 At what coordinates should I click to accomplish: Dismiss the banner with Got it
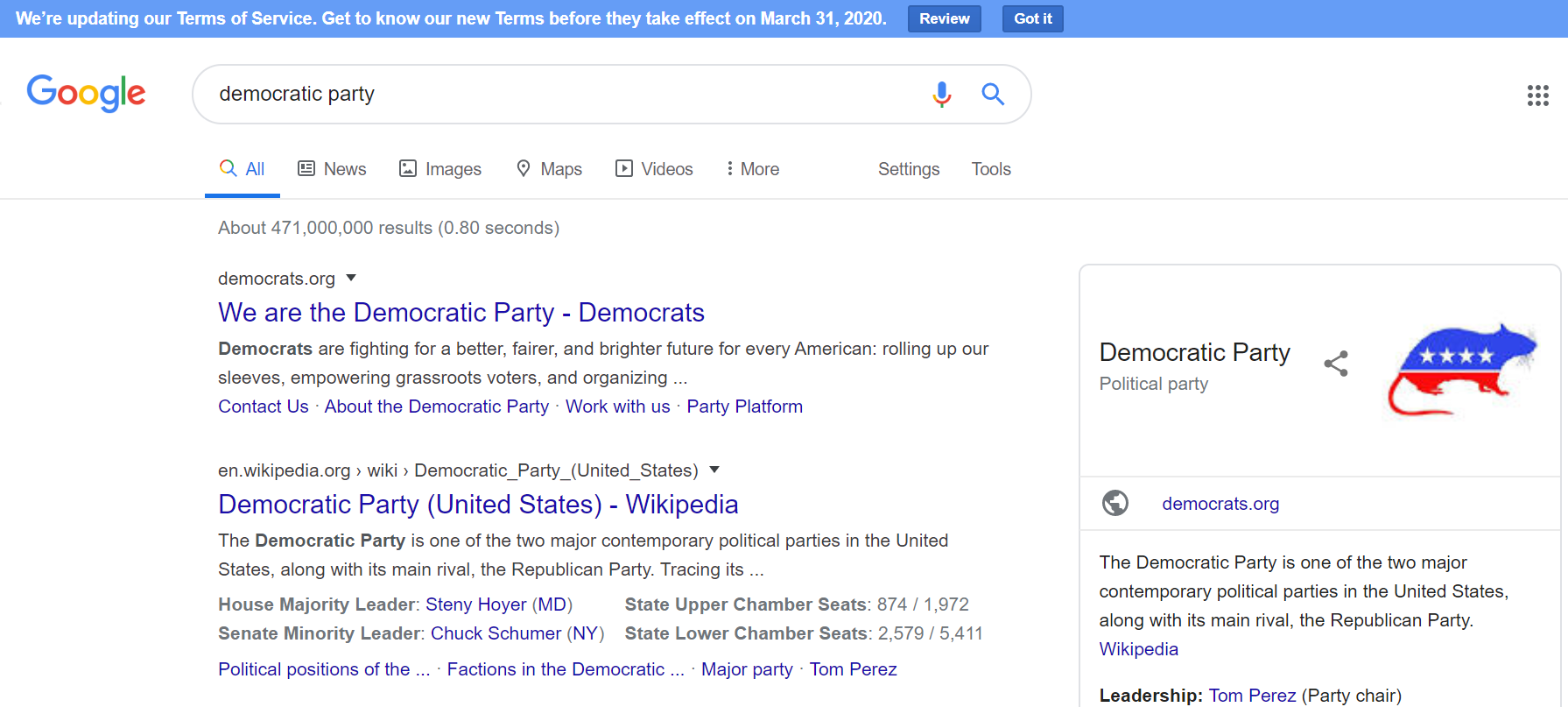(x=1032, y=18)
